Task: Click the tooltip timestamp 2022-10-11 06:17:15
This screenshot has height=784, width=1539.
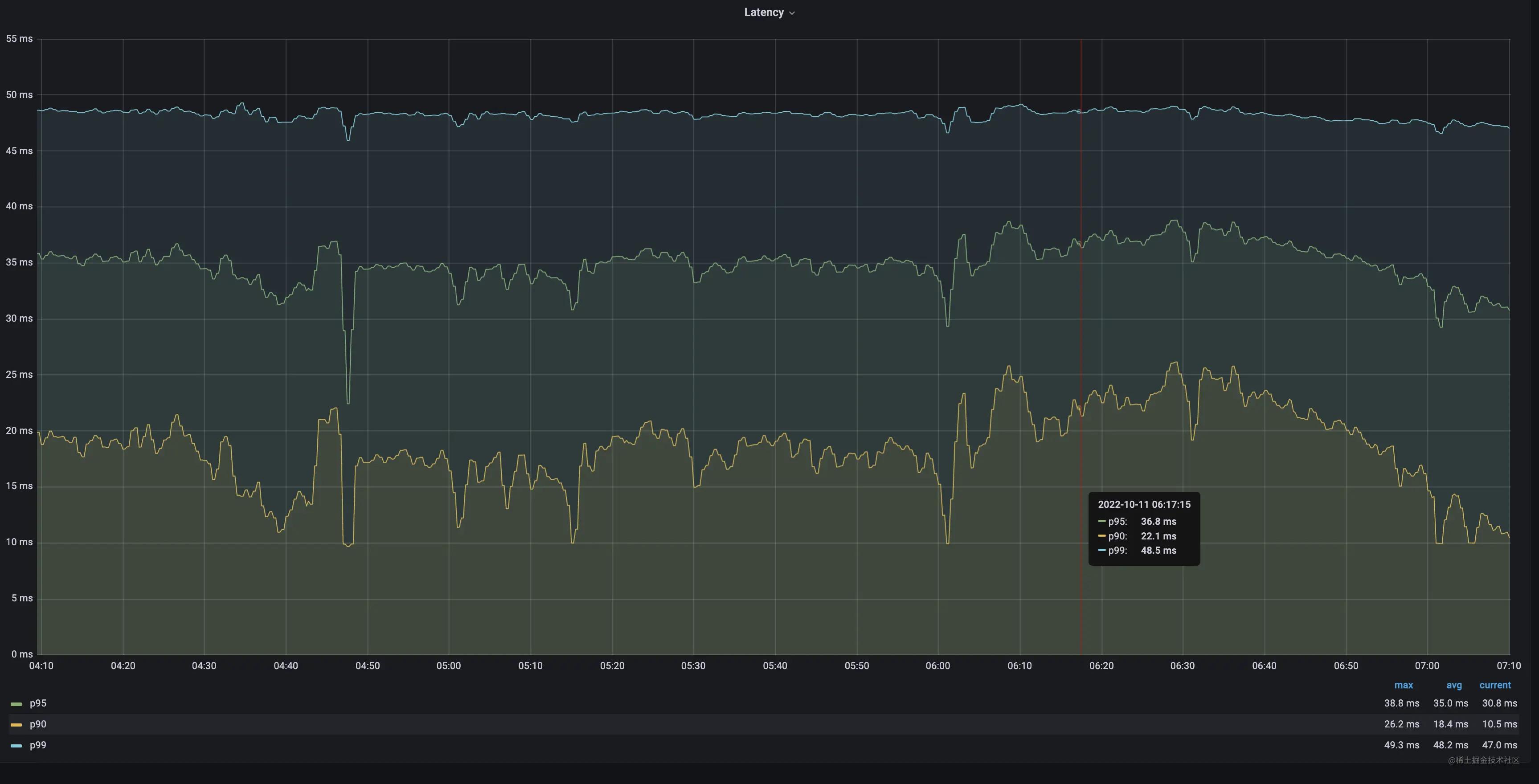Action: [1144, 505]
